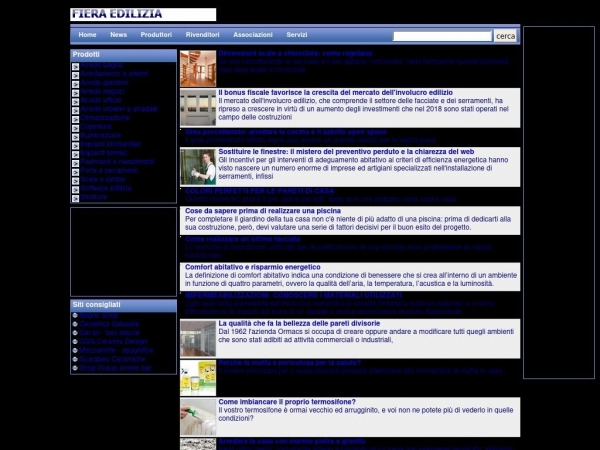Open the Arredo giardino category link
This screenshot has height=450, width=600.
(104, 83)
